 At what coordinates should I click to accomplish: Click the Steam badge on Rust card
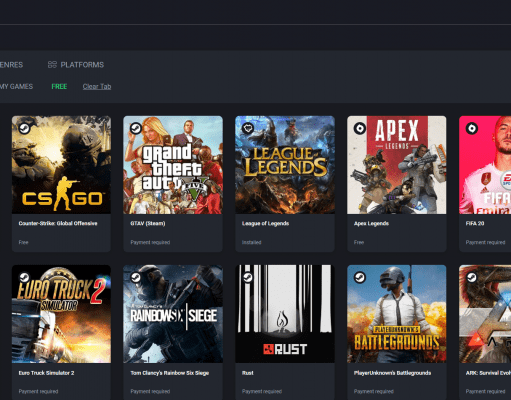tap(248, 277)
